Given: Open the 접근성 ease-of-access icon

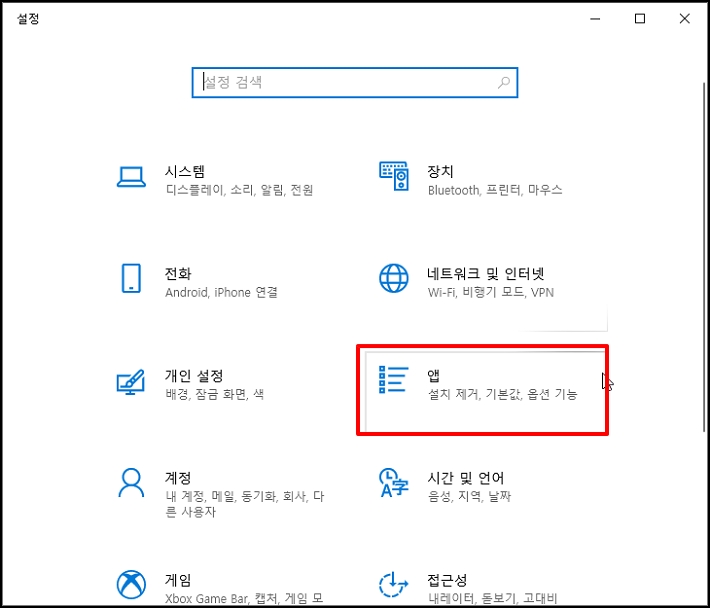Looking at the screenshot, I should [393, 584].
